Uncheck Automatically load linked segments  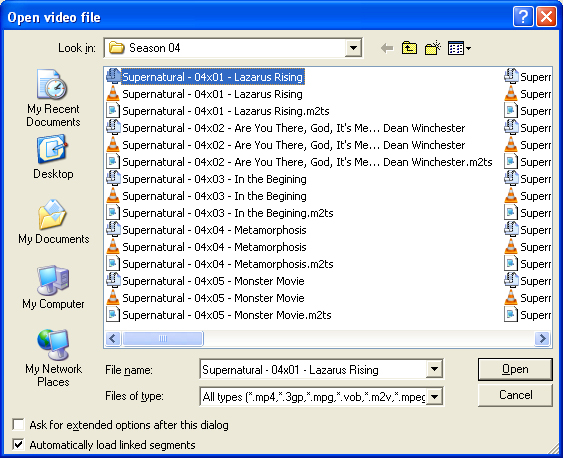click(x=18, y=444)
